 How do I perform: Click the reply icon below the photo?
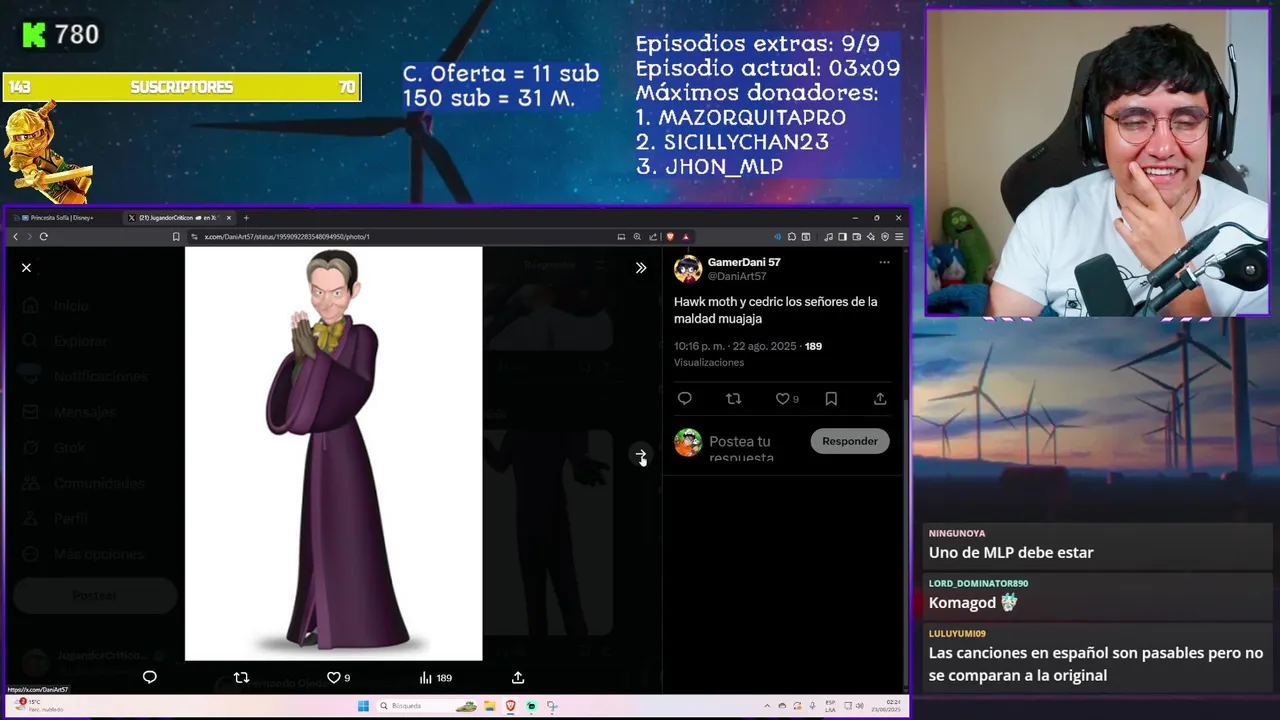tap(150, 677)
